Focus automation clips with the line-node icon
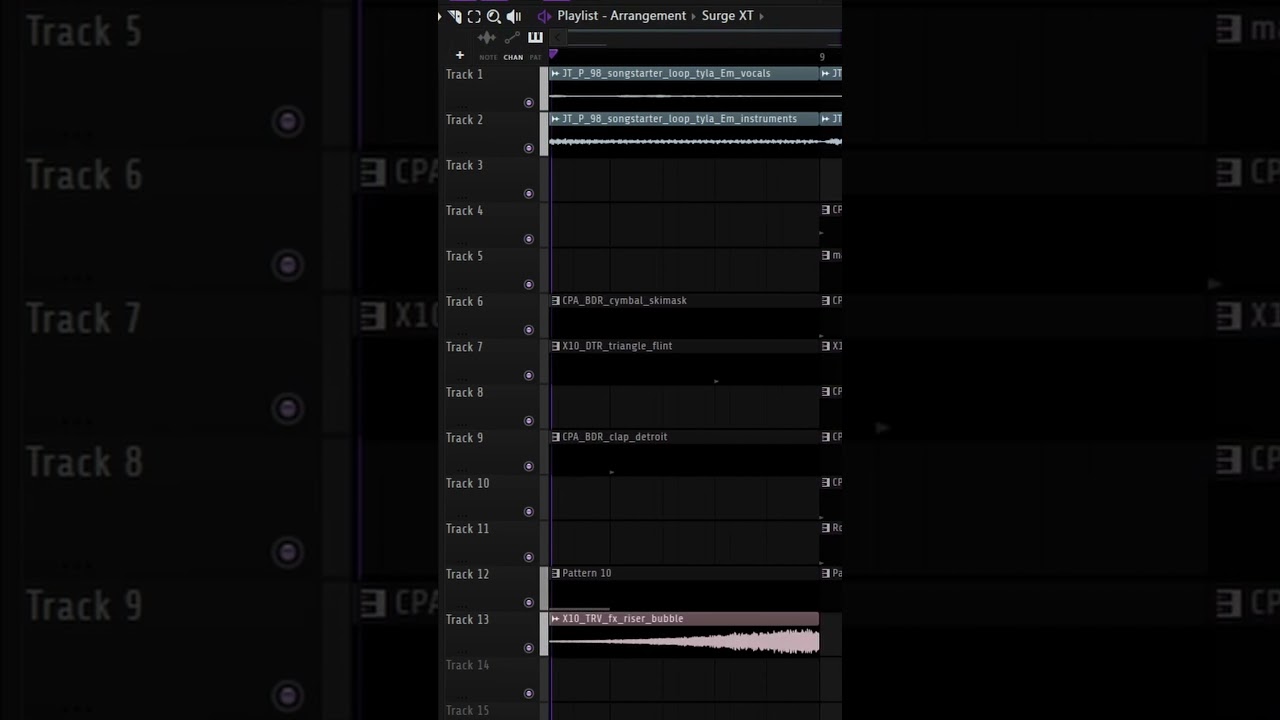The width and height of the screenshot is (1280, 720). tap(512, 38)
